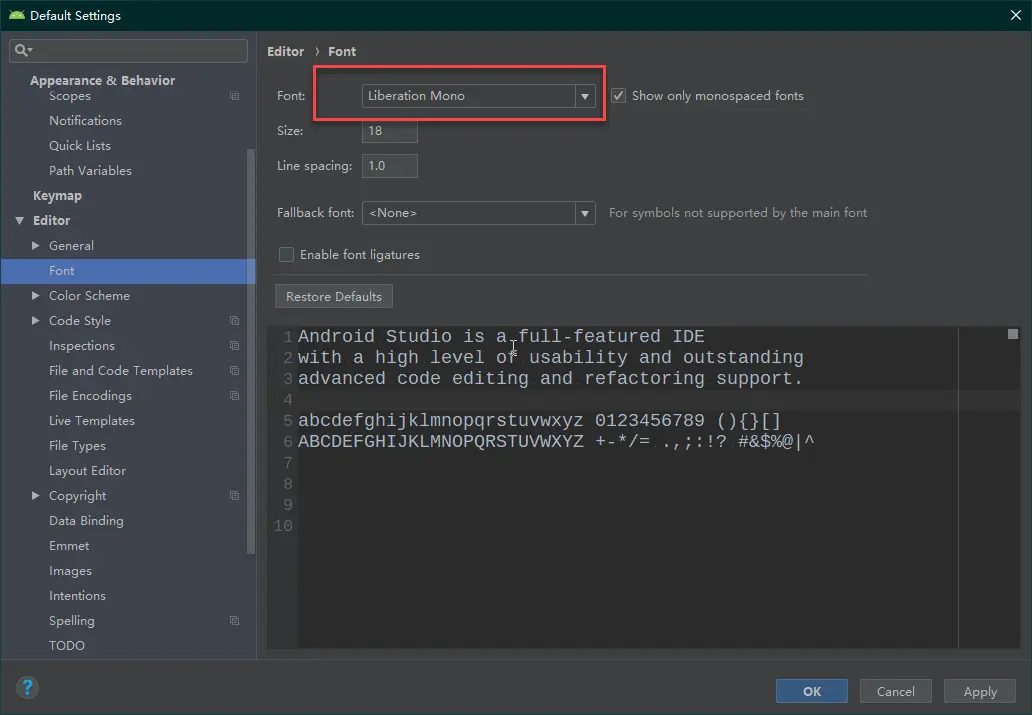Click Editor in the breadcrumb
The image size is (1032, 715).
pos(286,51)
